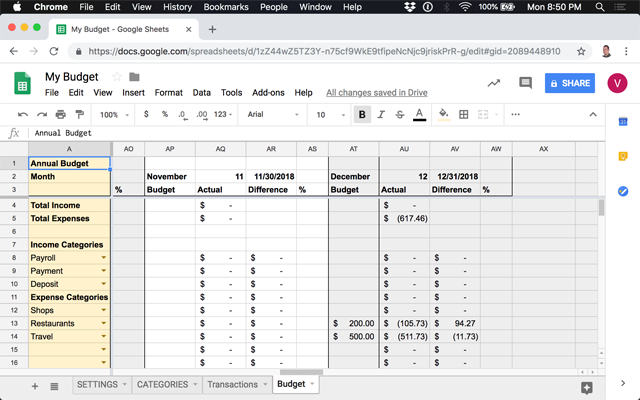
Task: Open the borders tool
Action: (463, 115)
